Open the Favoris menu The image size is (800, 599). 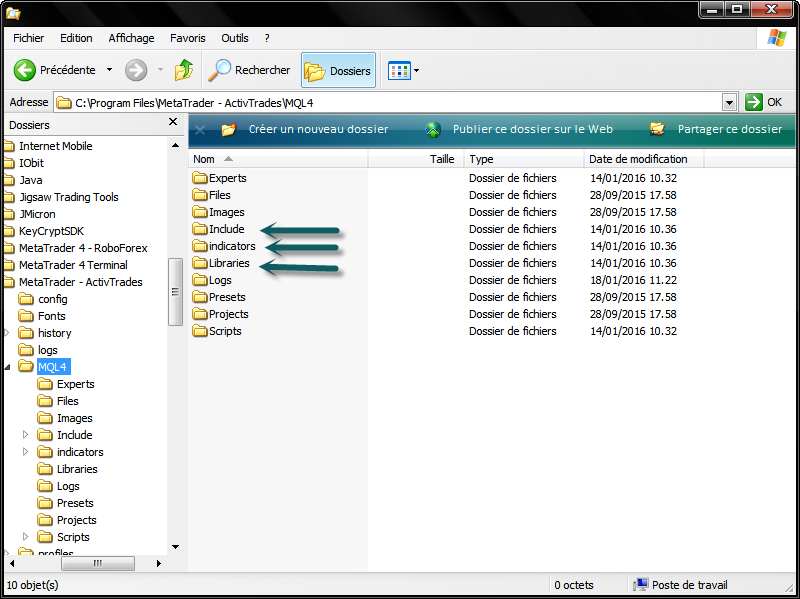(x=188, y=38)
